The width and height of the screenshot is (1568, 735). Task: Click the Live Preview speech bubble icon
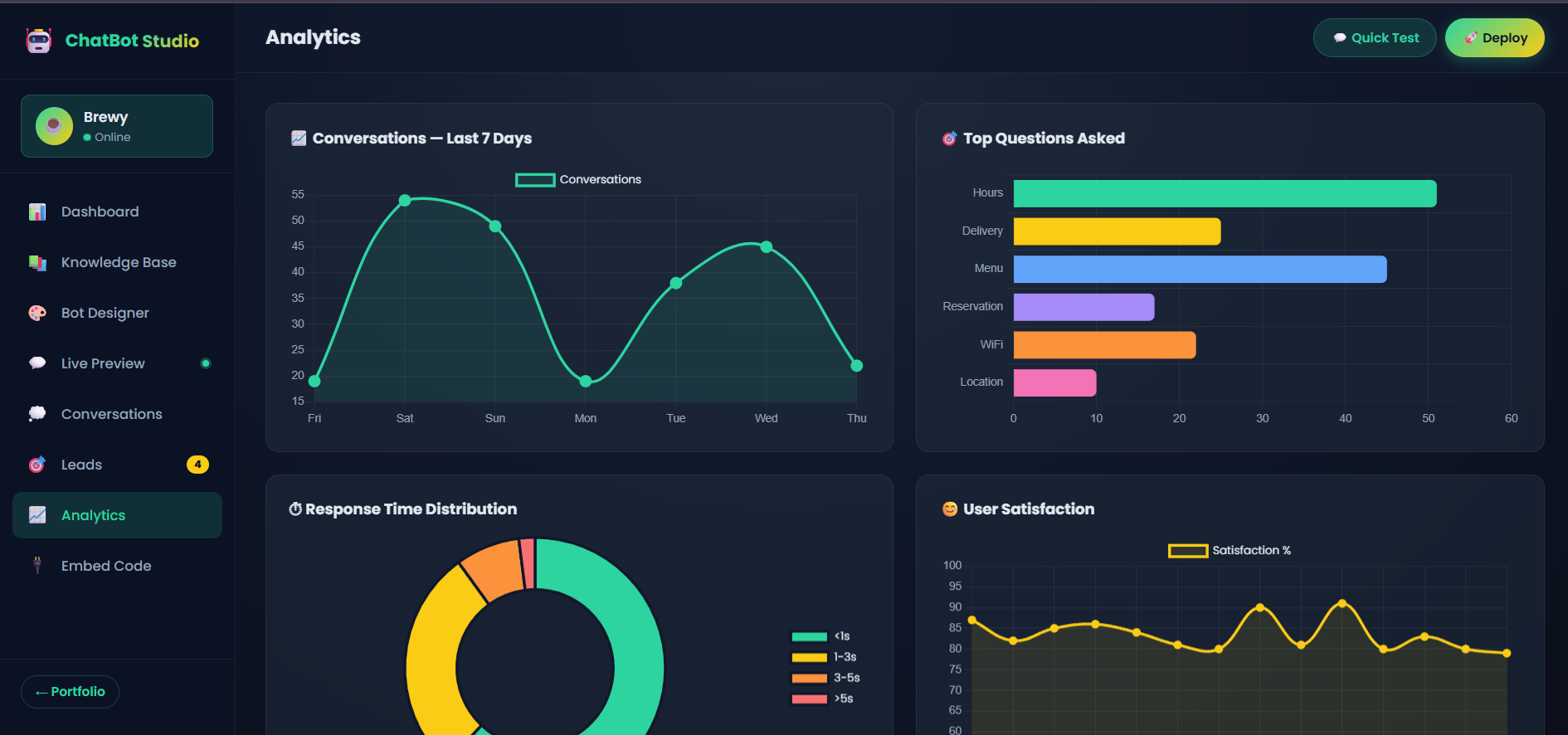(x=37, y=363)
